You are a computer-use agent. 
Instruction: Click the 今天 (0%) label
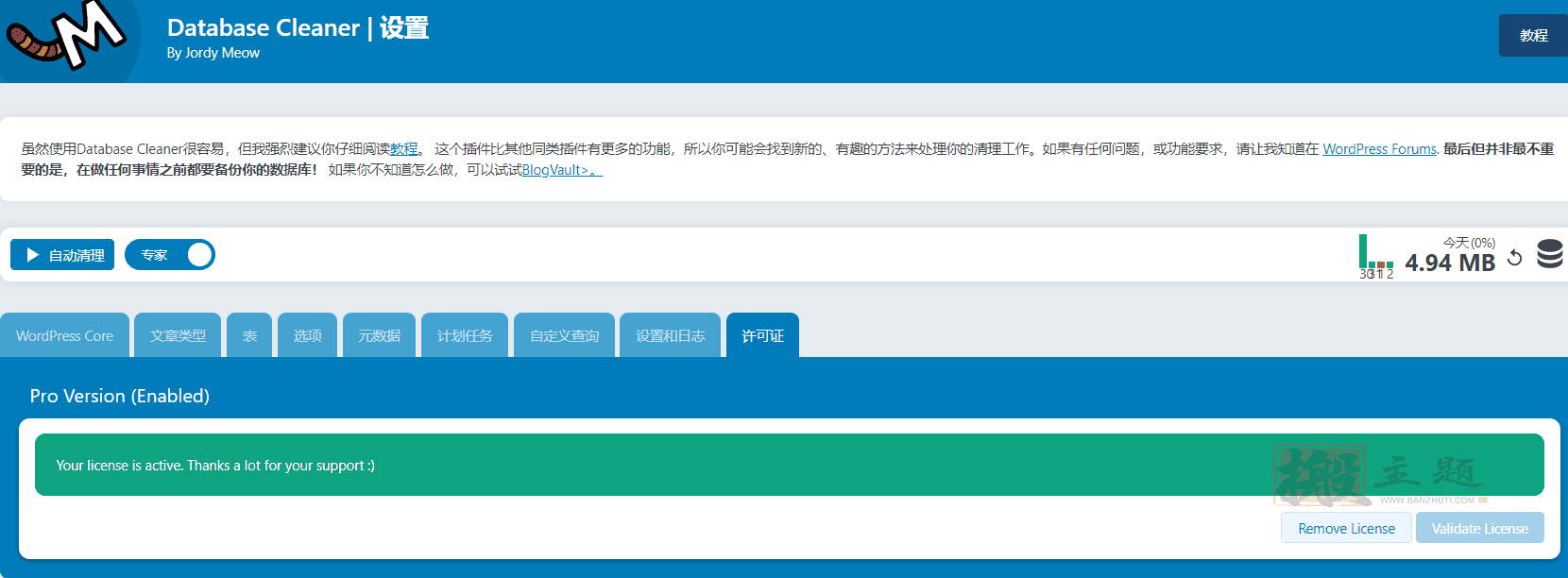1469,243
